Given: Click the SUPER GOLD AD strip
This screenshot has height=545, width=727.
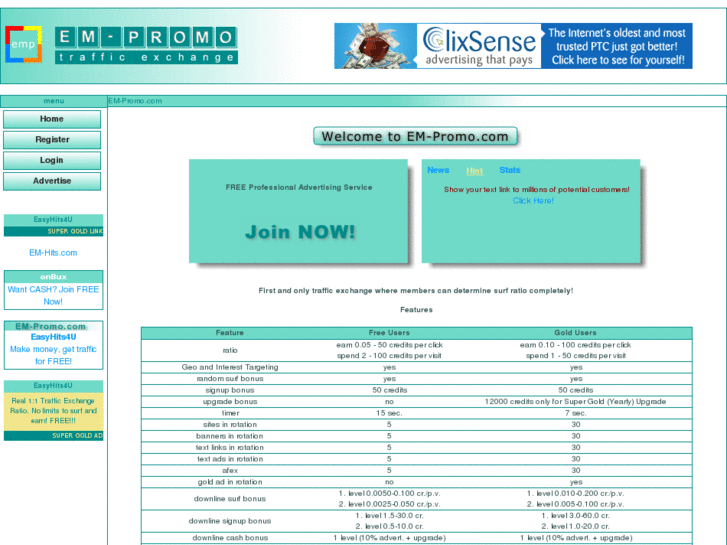Looking at the screenshot, I should [x=53, y=436].
